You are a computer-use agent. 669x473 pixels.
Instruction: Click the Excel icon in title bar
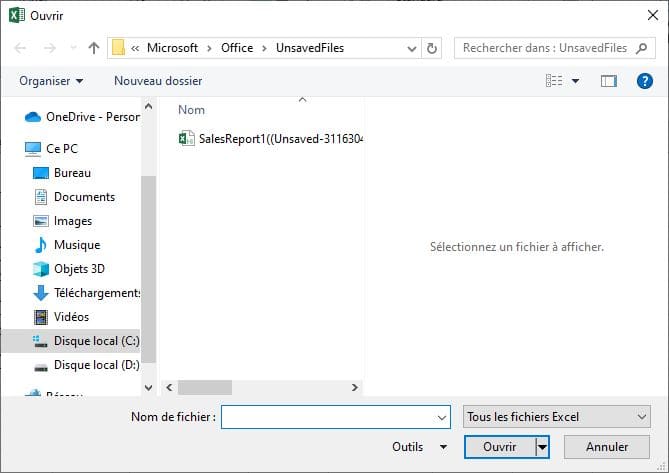pos(16,15)
